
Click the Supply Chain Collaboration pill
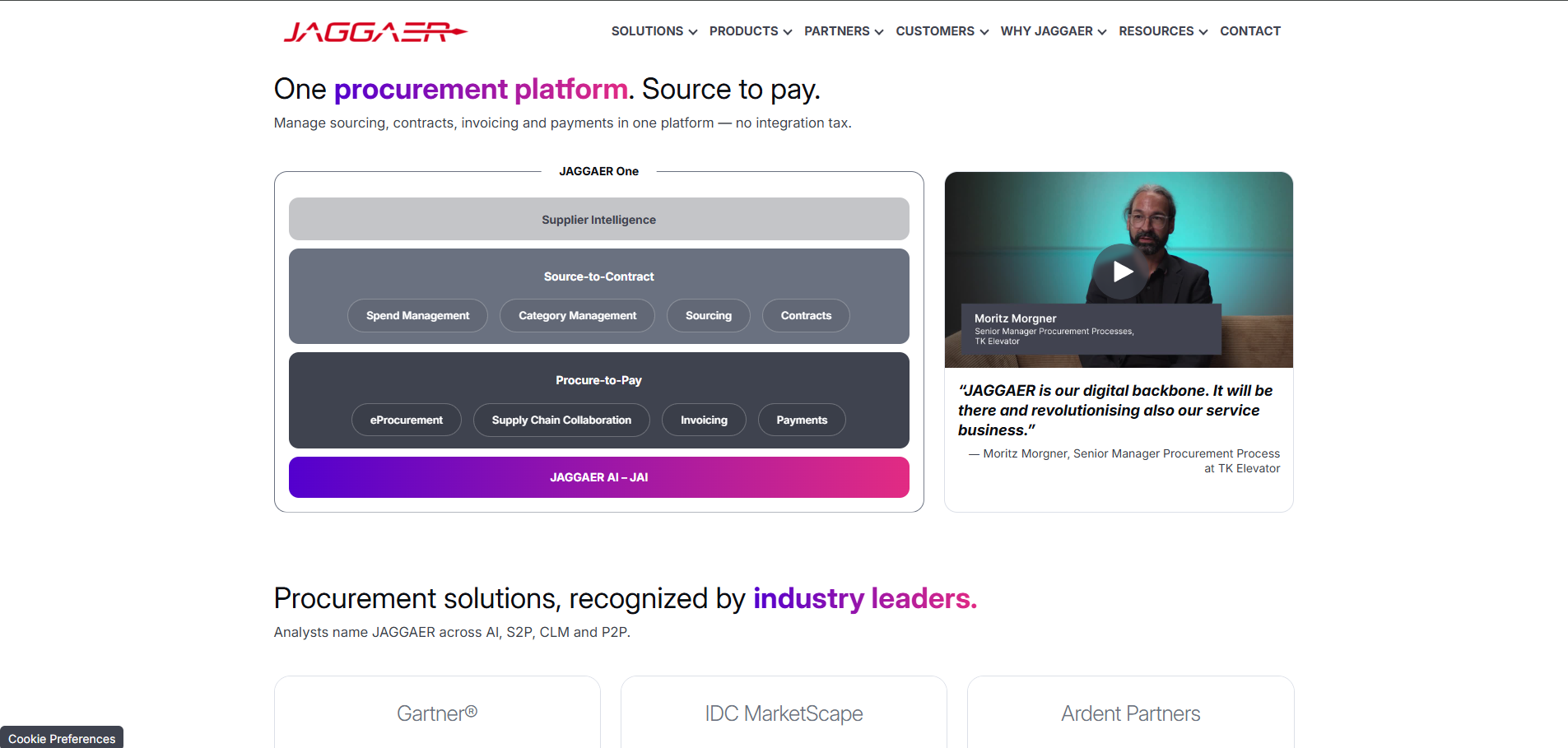coord(561,420)
